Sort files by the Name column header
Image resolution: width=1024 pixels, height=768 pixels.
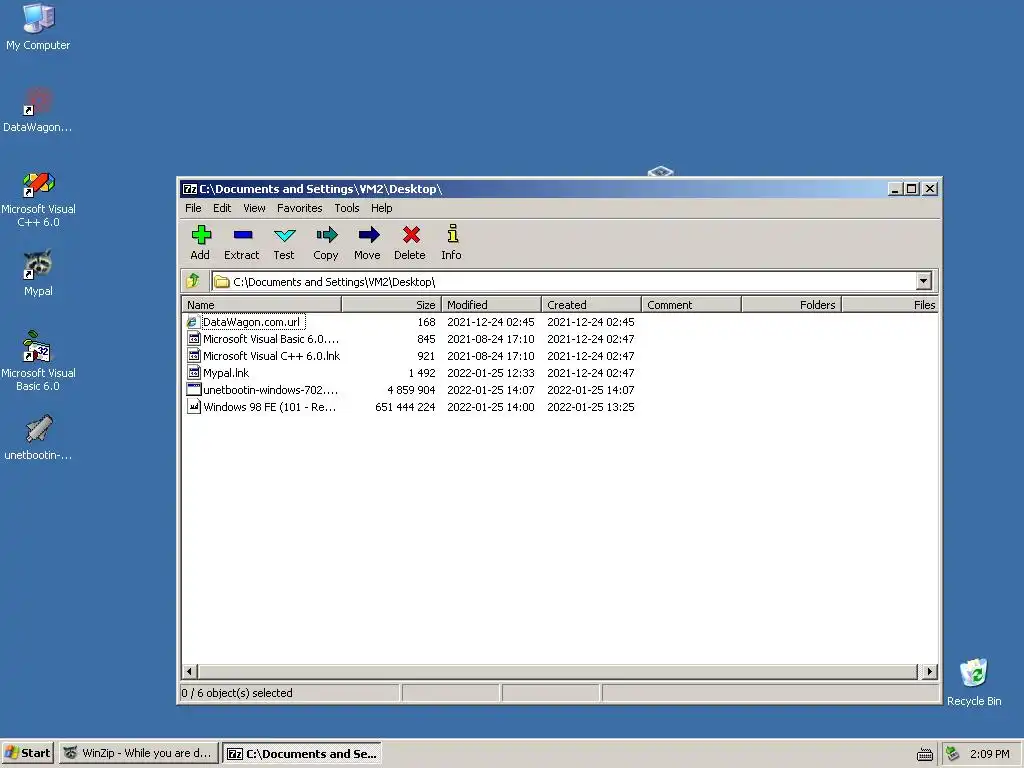click(x=261, y=305)
